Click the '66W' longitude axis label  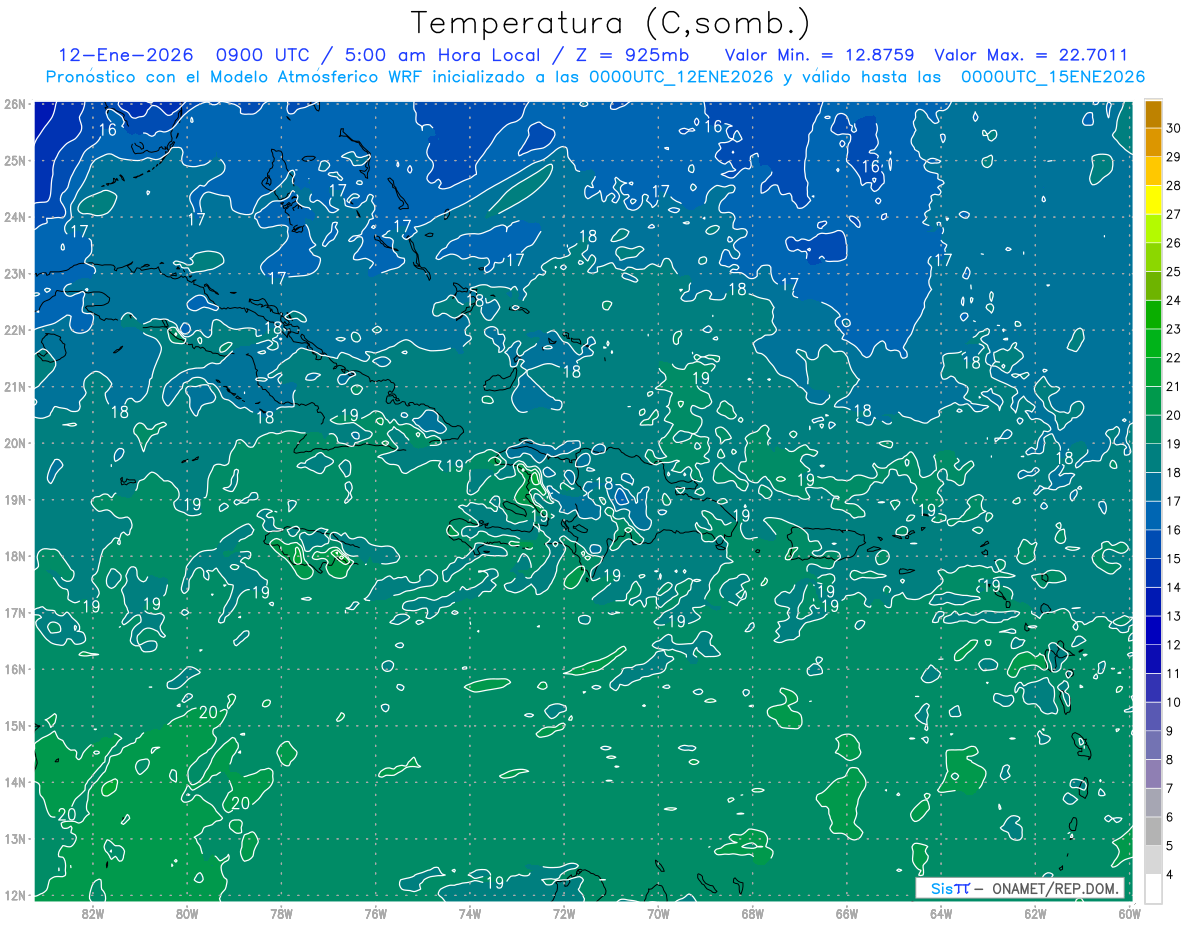coord(846,913)
